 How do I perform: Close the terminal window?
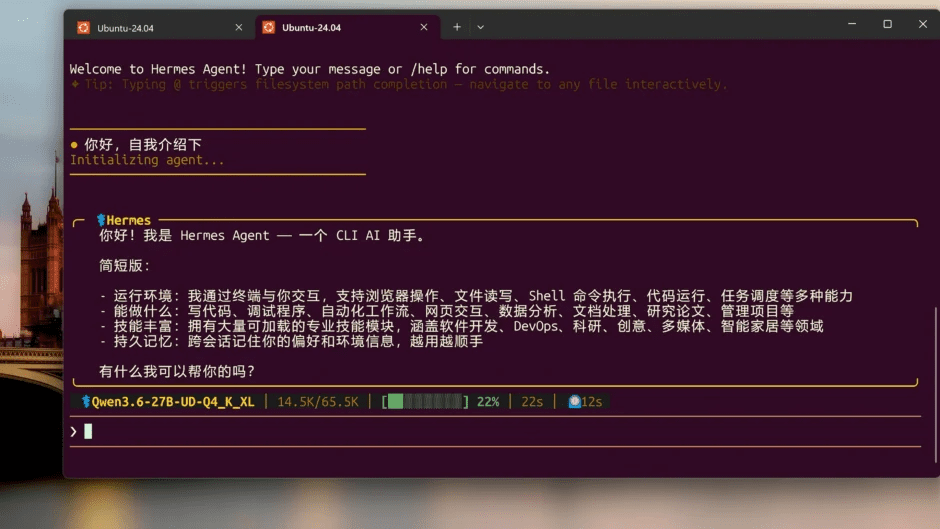click(x=923, y=24)
